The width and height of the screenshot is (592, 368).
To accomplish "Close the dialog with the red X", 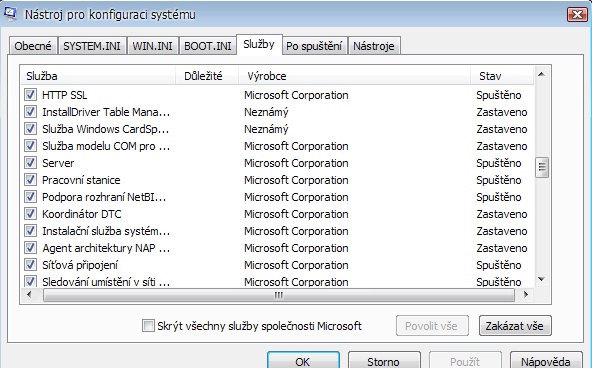I will [x=577, y=14].
